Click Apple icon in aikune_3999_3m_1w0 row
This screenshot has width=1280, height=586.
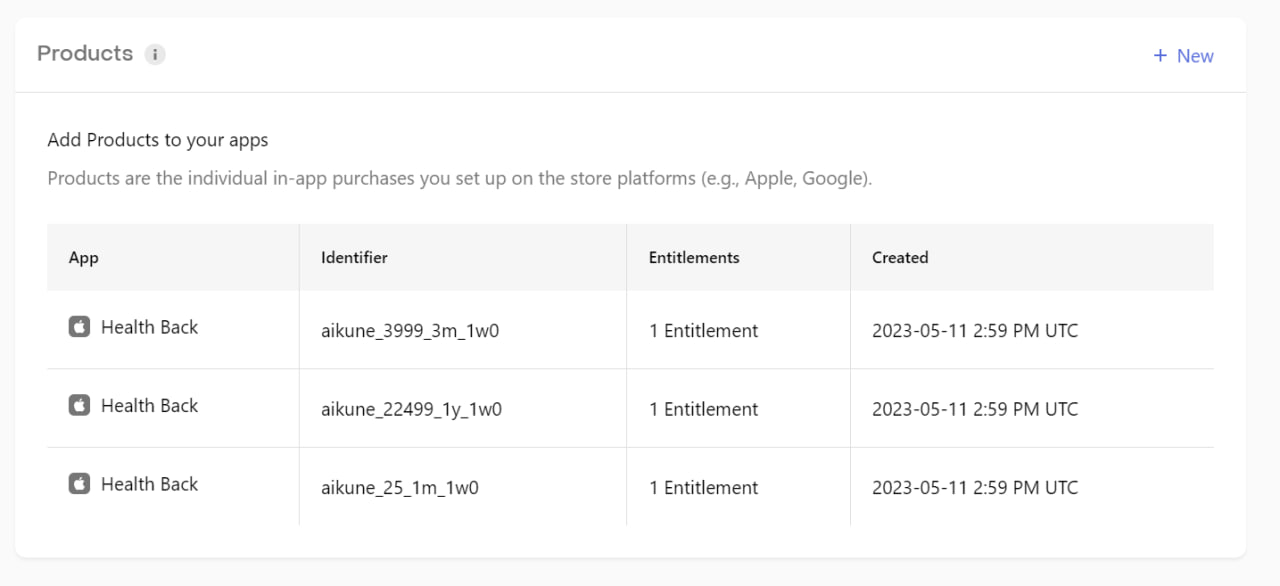(79, 327)
